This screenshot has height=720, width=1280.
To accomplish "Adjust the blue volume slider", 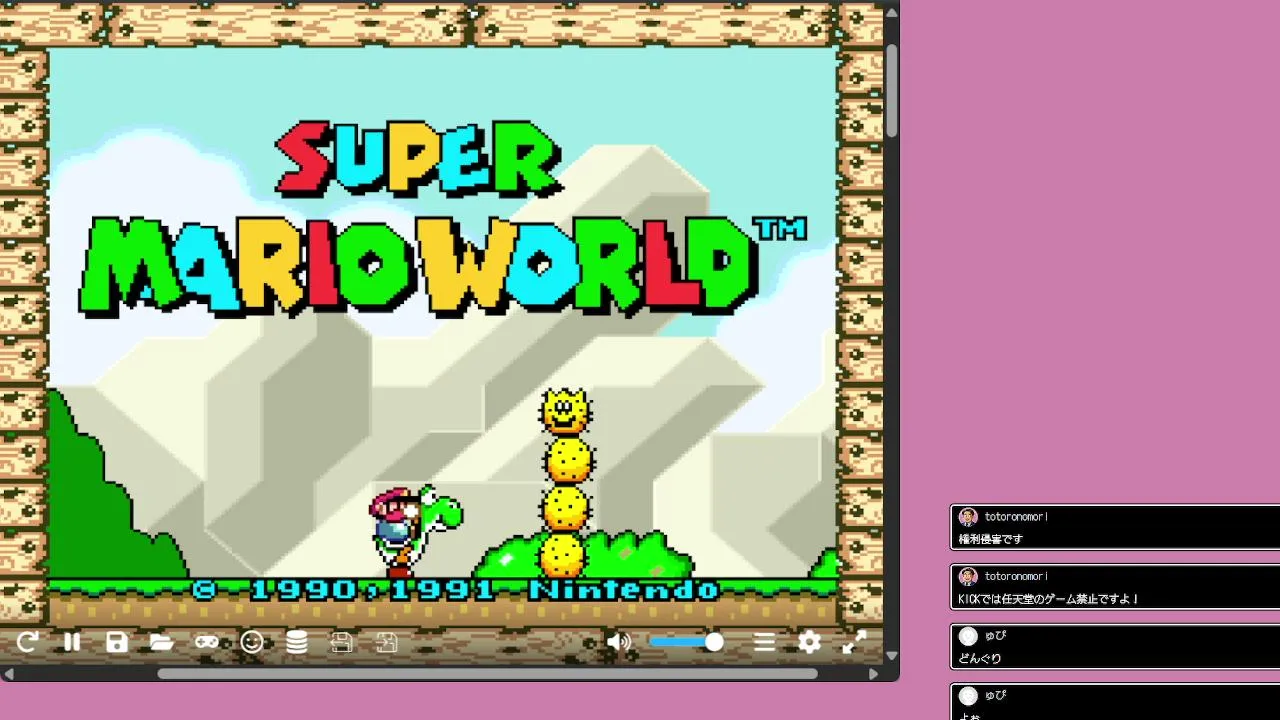I will click(x=686, y=642).
